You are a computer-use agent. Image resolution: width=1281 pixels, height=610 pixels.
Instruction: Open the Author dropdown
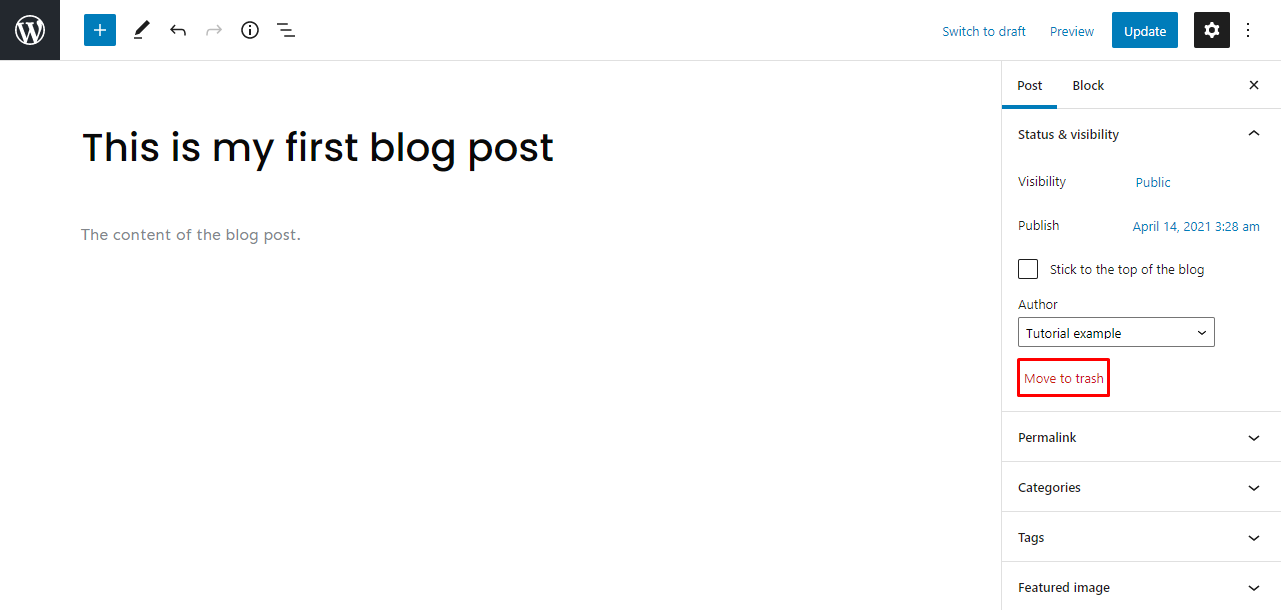coord(1115,332)
